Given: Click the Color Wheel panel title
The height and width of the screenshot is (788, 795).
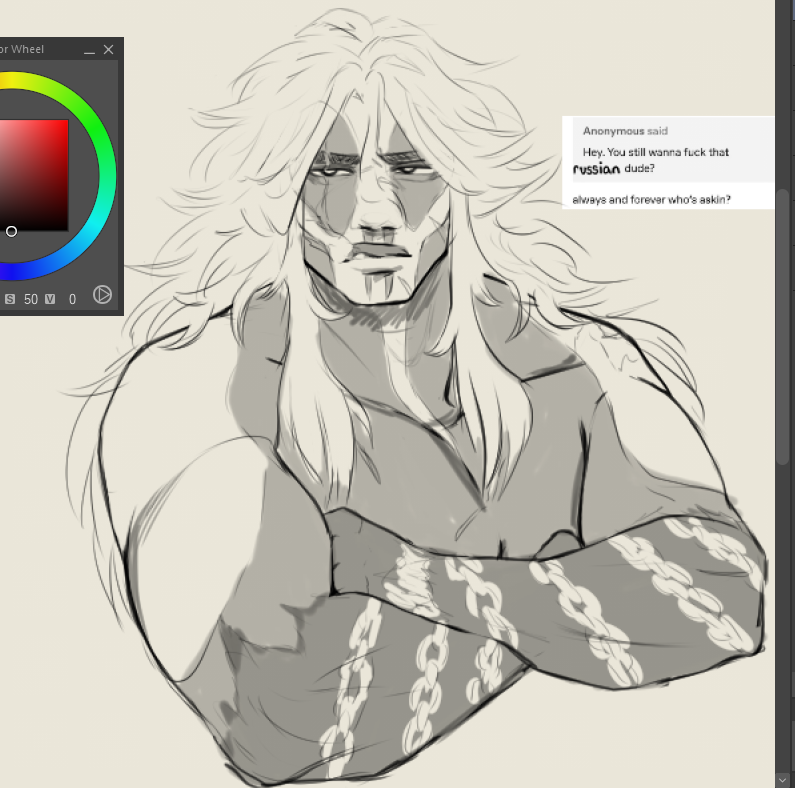Looking at the screenshot, I should tap(22, 49).
